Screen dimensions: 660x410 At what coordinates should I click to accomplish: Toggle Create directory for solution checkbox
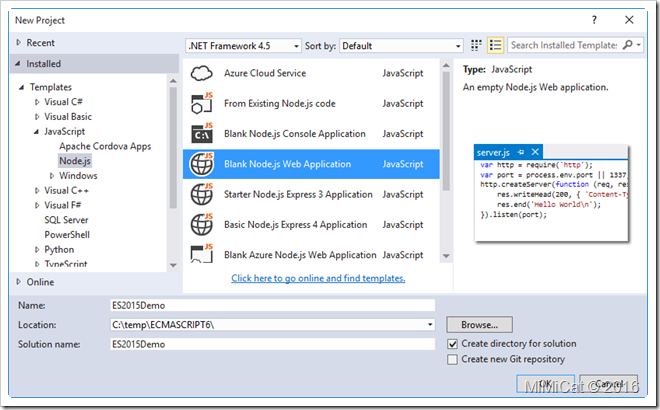pos(452,344)
